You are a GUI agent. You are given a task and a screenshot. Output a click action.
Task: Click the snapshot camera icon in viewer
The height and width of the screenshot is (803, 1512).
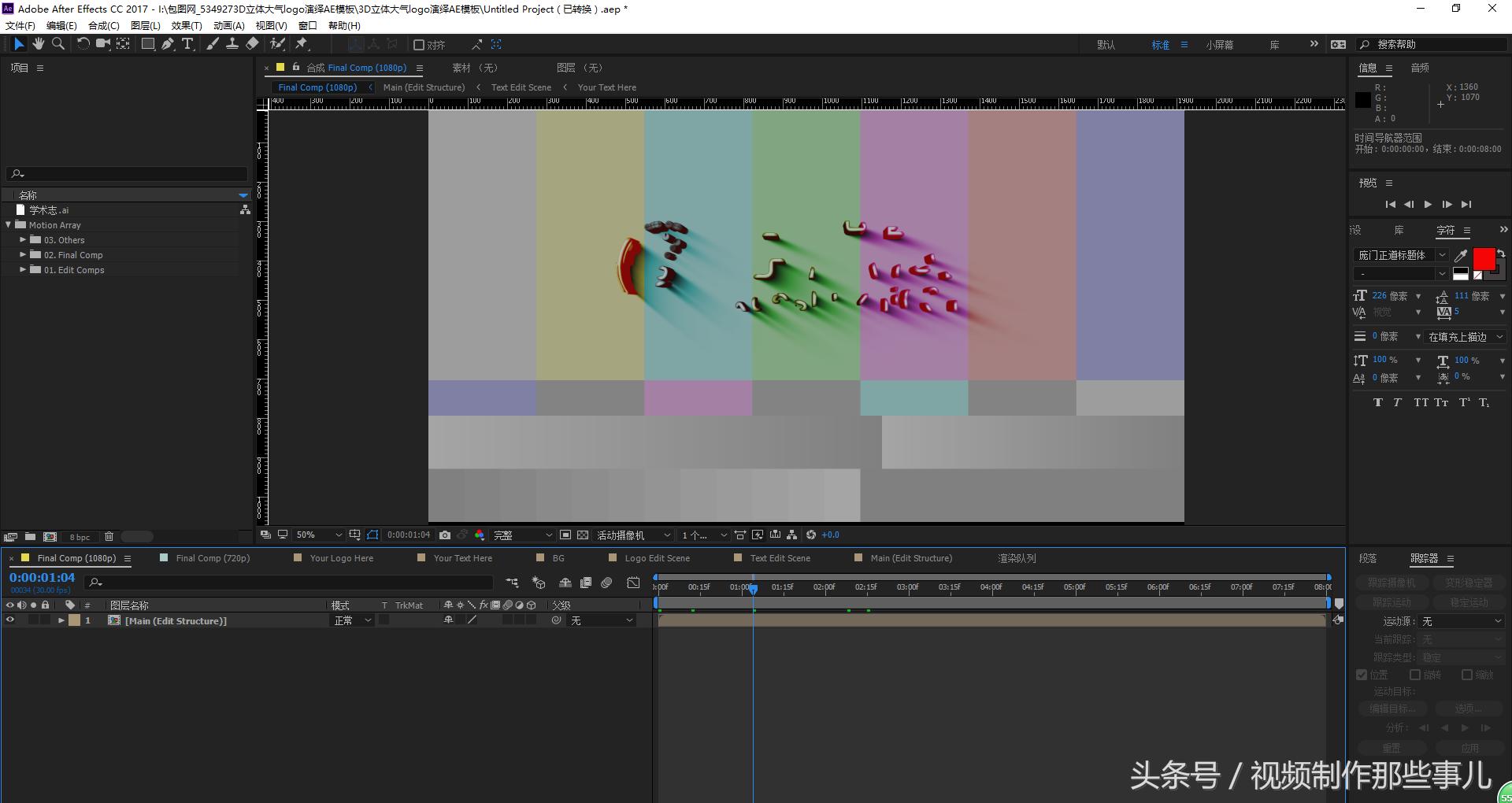tap(445, 535)
